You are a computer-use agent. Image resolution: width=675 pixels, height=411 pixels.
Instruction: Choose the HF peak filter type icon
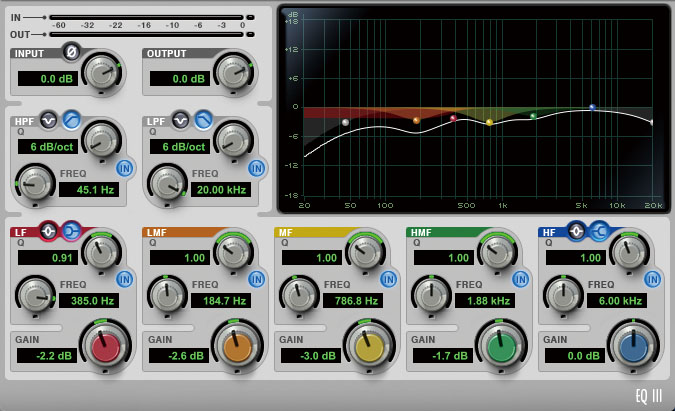(x=576, y=231)
